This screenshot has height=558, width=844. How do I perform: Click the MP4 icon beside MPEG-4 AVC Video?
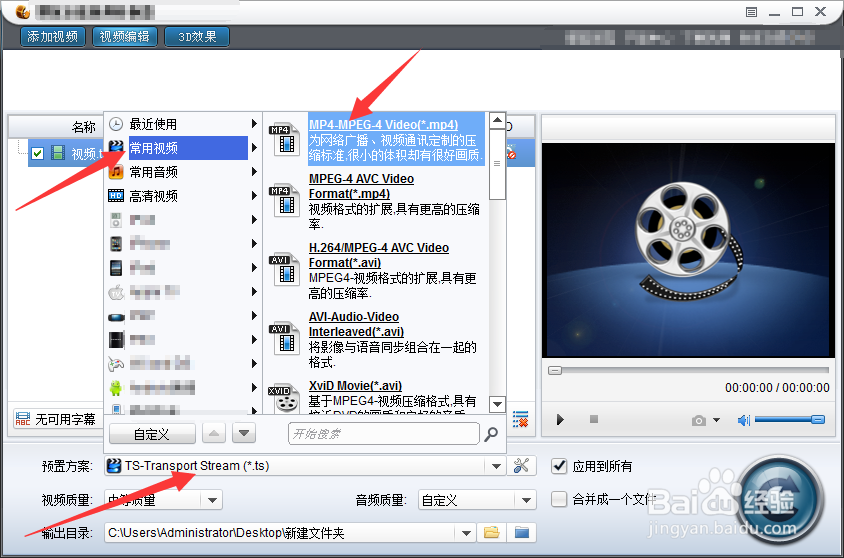(284, 201)
